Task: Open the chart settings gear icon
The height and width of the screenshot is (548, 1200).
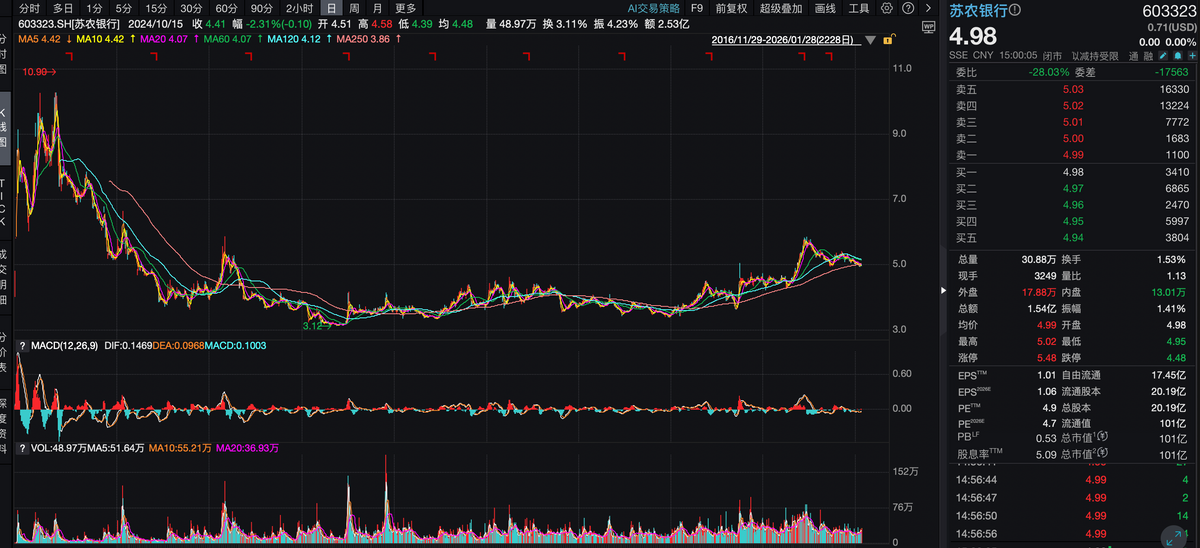Action: click(887, 8)
